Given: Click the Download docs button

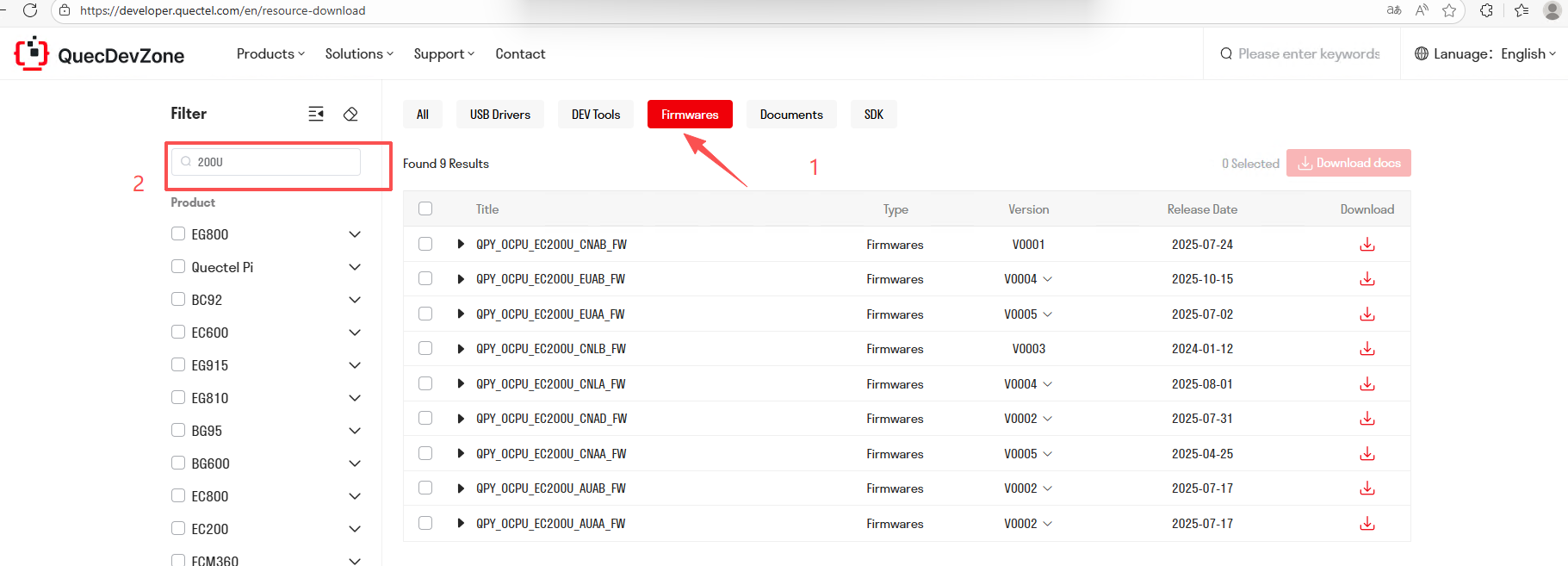Looking at the screenshot, I should (x=1348, y=163).
